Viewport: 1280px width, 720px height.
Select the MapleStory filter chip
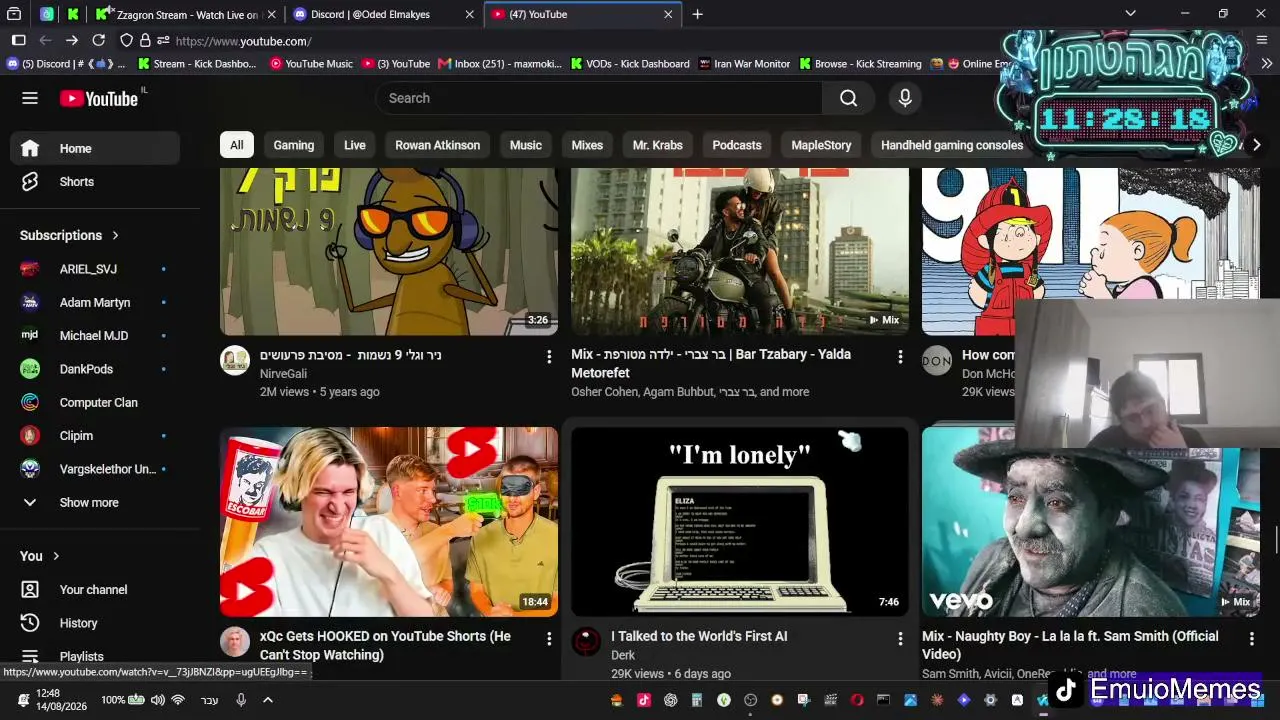821,145
